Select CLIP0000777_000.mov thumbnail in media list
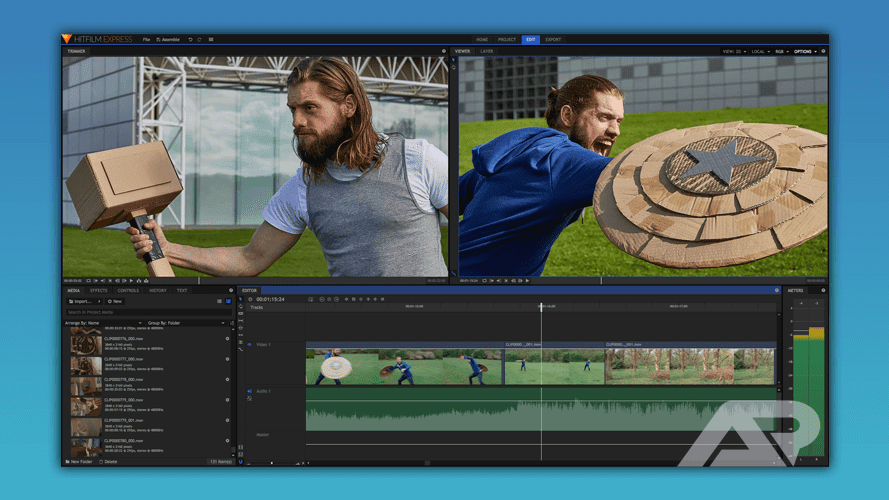This screenshot has width=889, height=500. click(x=86, y=366)
